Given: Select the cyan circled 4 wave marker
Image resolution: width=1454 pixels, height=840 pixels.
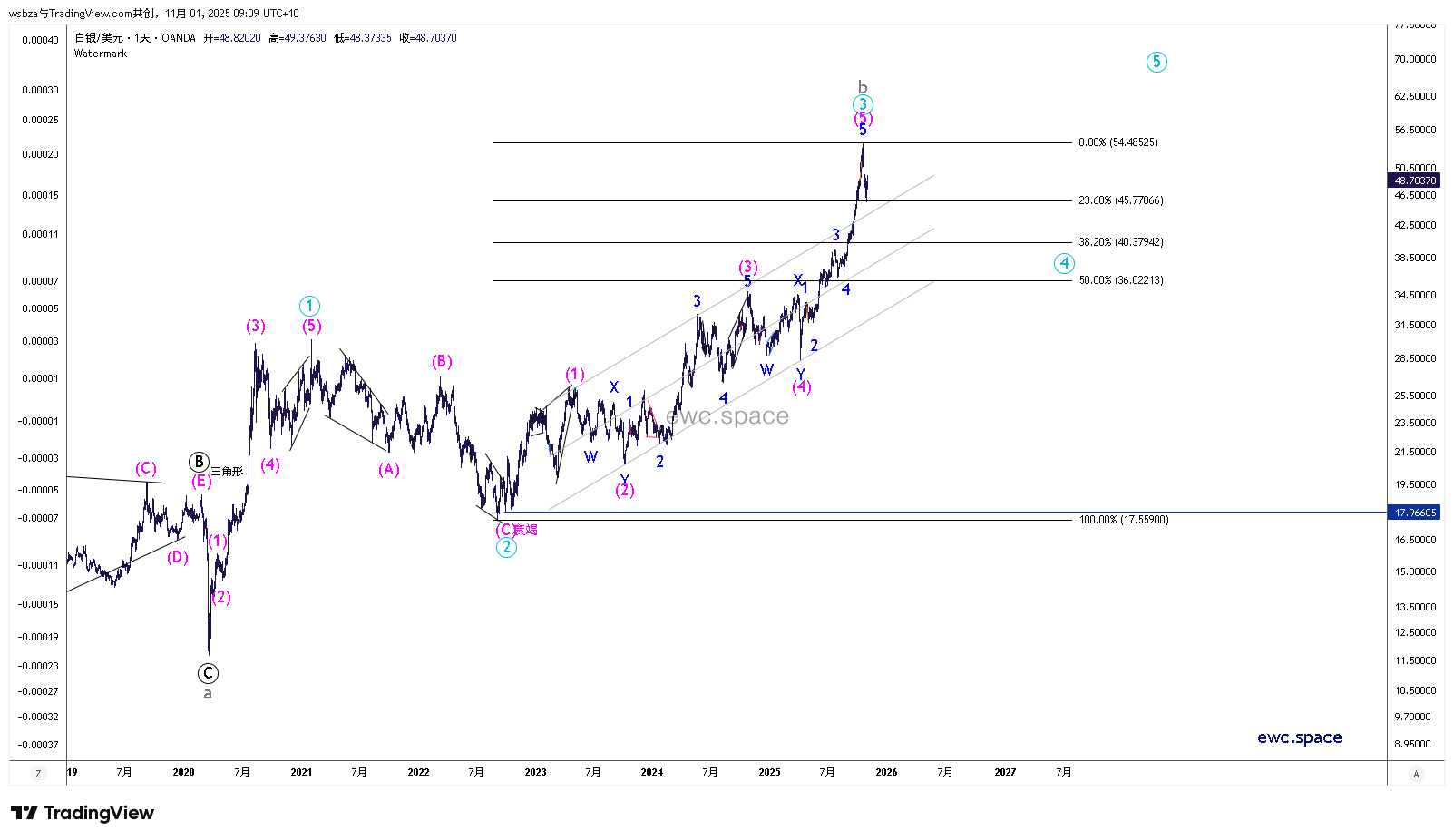Looking at the screenshot, I should click(x=1064, y=263).
